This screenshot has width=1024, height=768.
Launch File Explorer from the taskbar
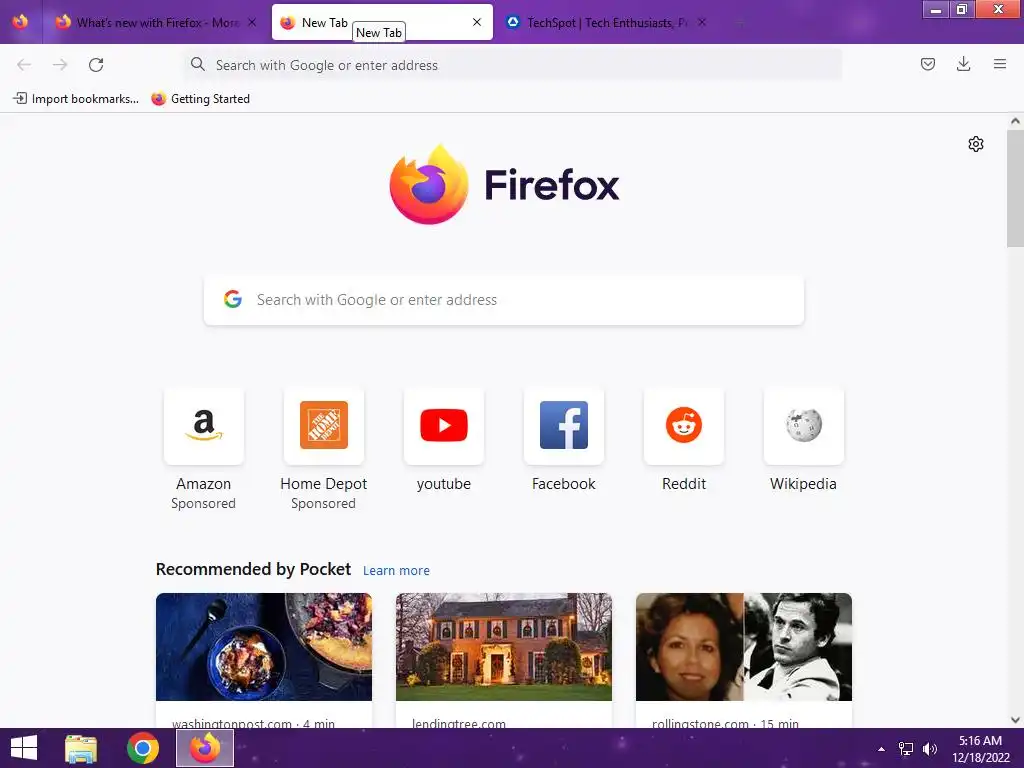[81, 748]
